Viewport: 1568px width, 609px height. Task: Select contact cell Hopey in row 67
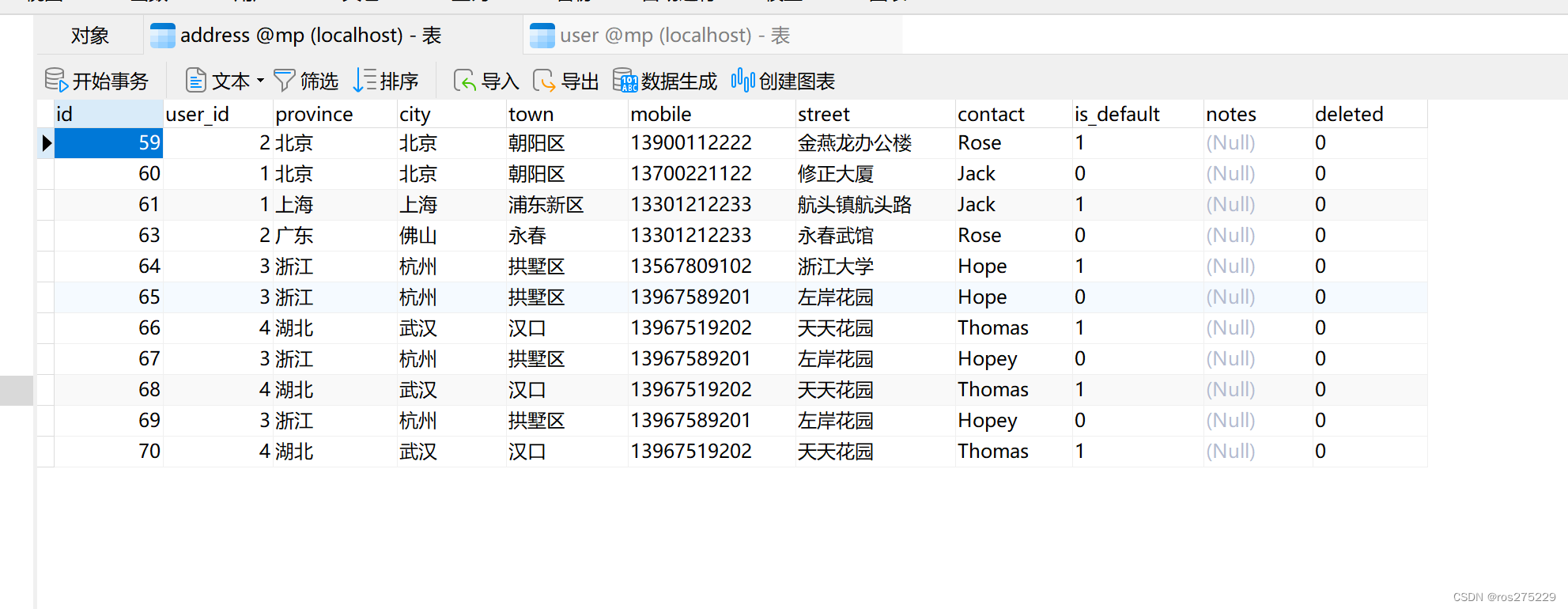(x=1014, y=359)
